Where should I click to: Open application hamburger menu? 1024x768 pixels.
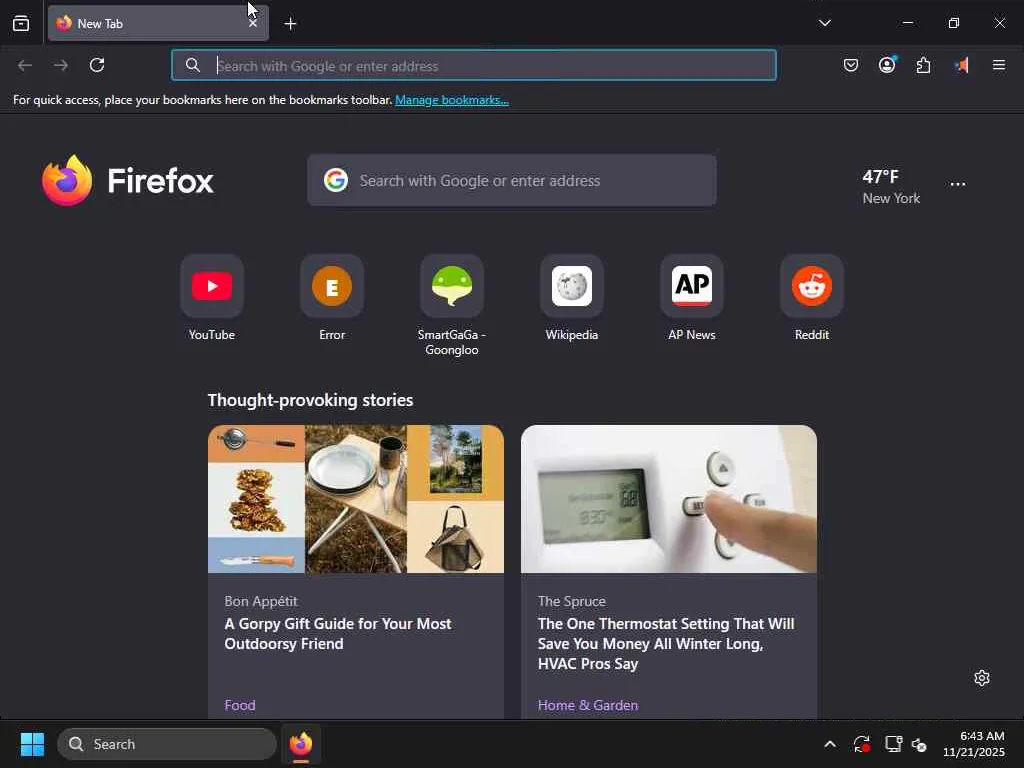click(999, 65)
